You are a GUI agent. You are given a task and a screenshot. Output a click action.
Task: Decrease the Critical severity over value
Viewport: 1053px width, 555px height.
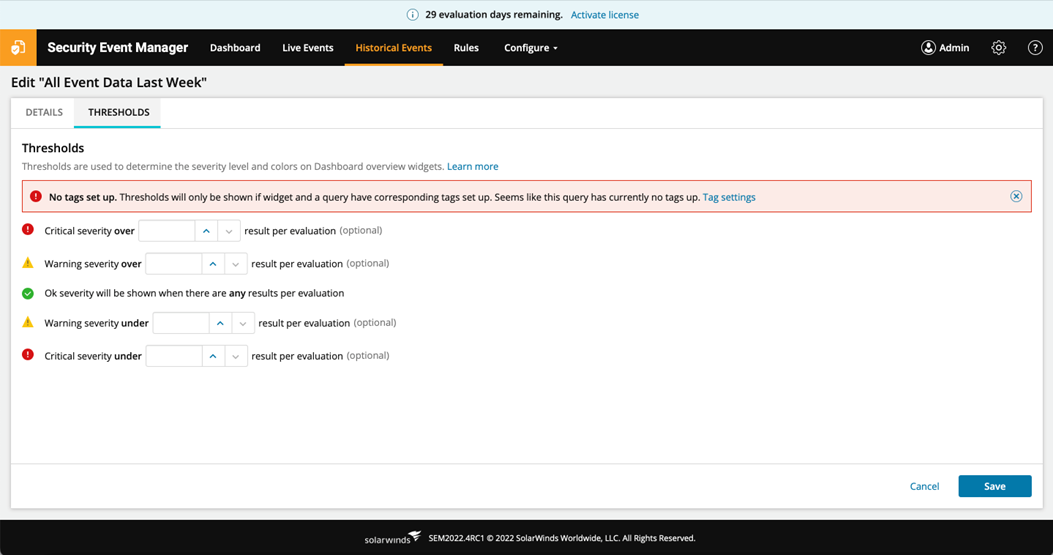click(229, 230)
